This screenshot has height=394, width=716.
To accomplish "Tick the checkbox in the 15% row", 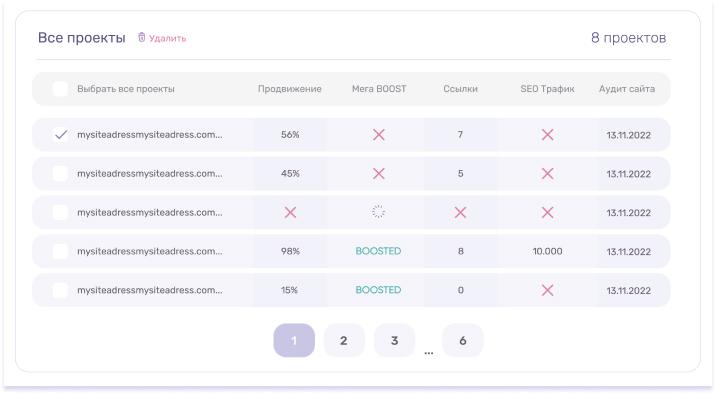I will coord(60,290).
